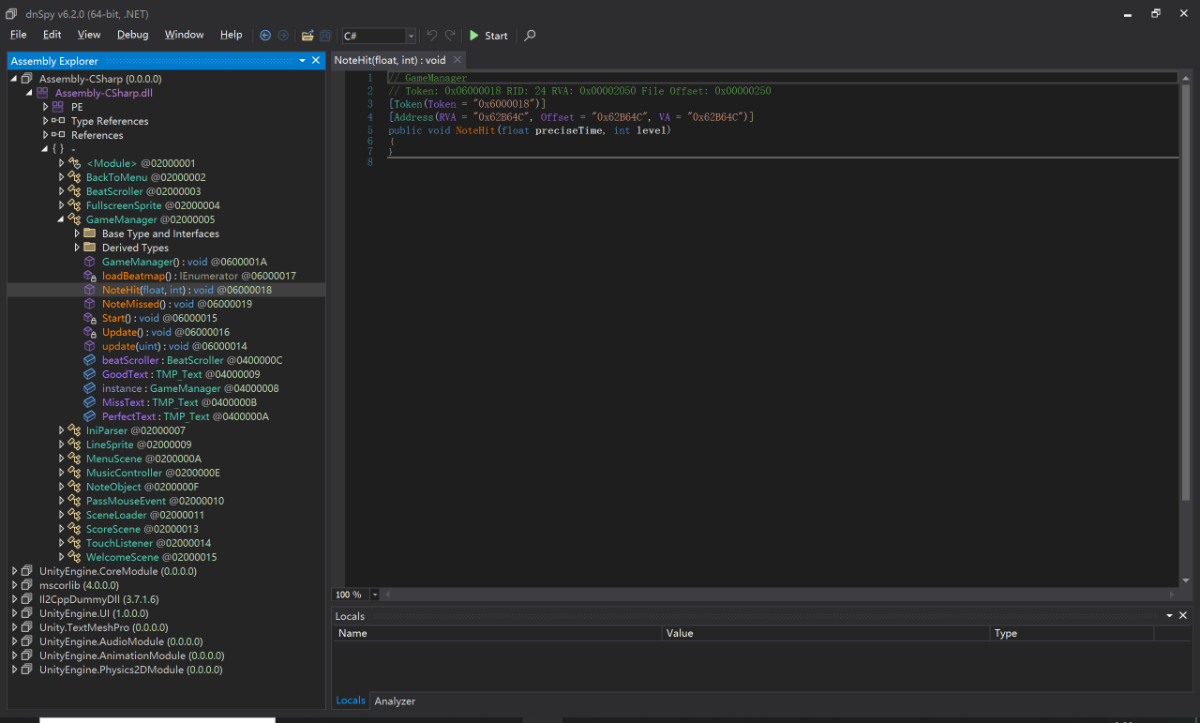Click the Undo arrow in toolbar
Viewport: 1200px width, 723px height.
tap(432, 35)
